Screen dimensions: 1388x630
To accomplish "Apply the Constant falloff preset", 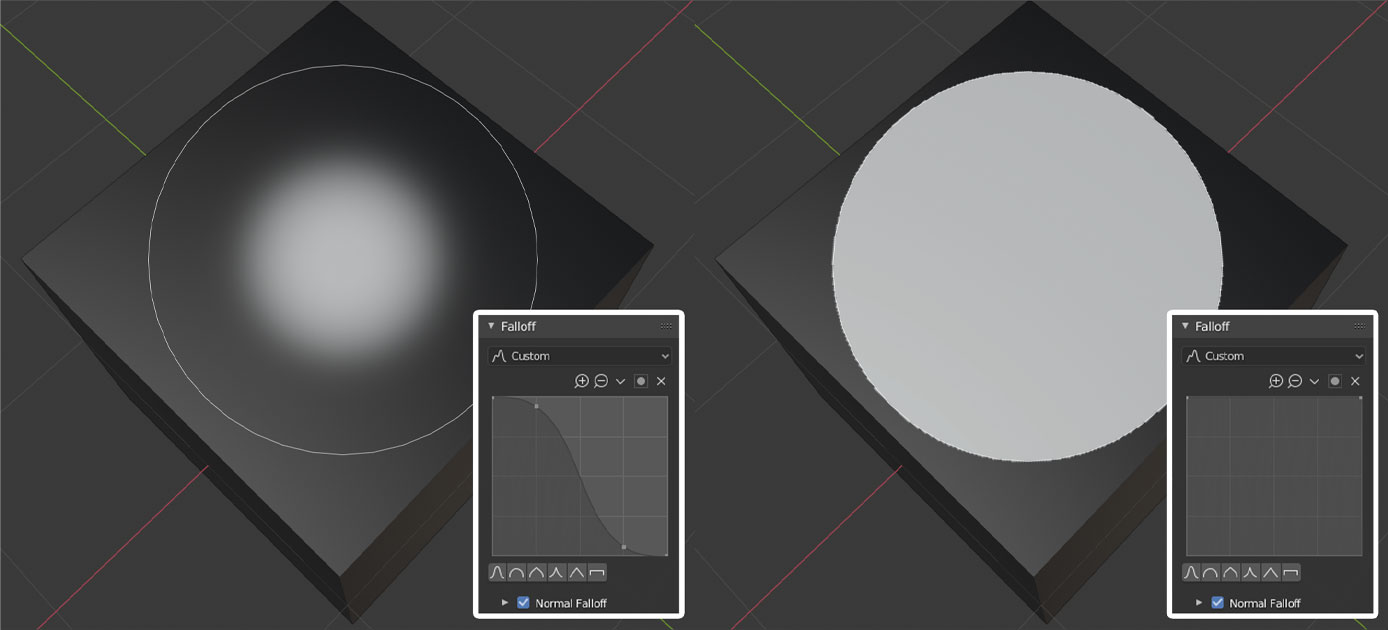I will click(598, 571).
